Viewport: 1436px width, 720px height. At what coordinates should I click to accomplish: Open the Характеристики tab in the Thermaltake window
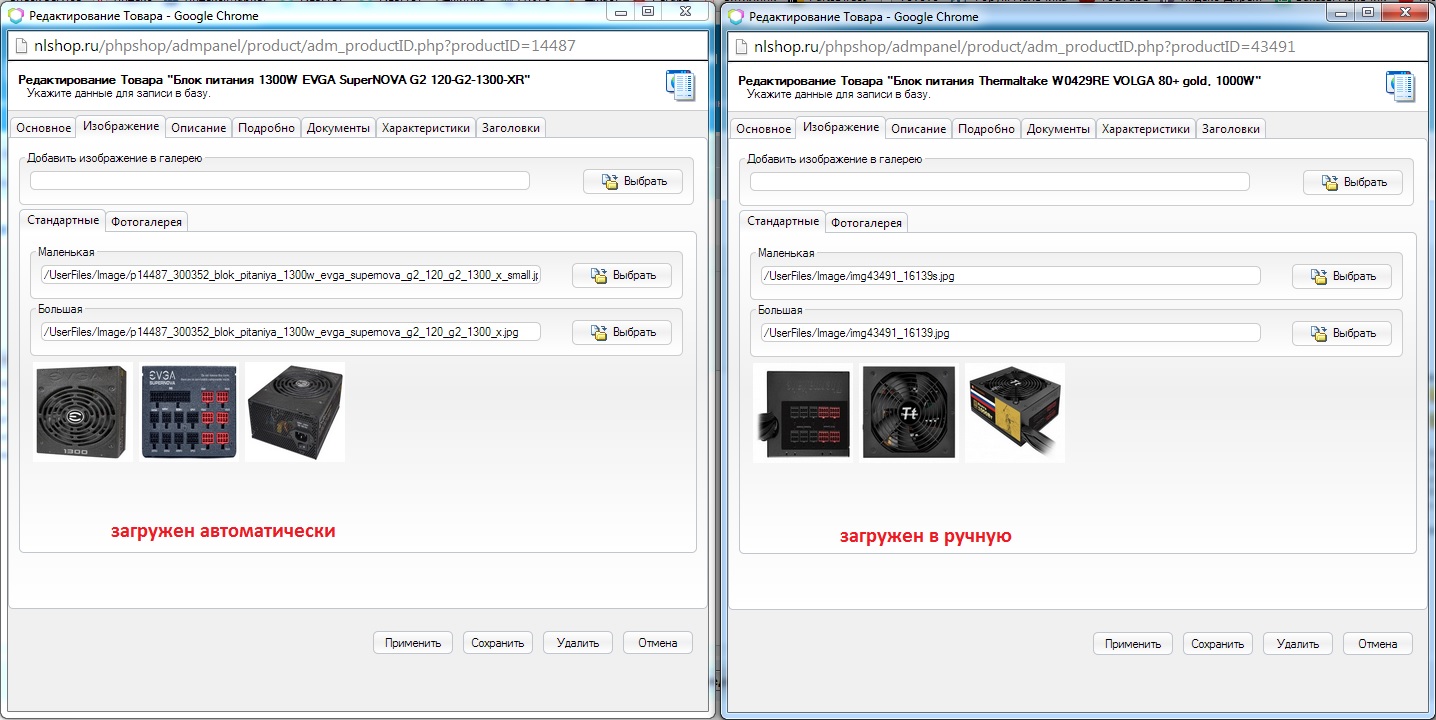click(x=1146, y=129)
